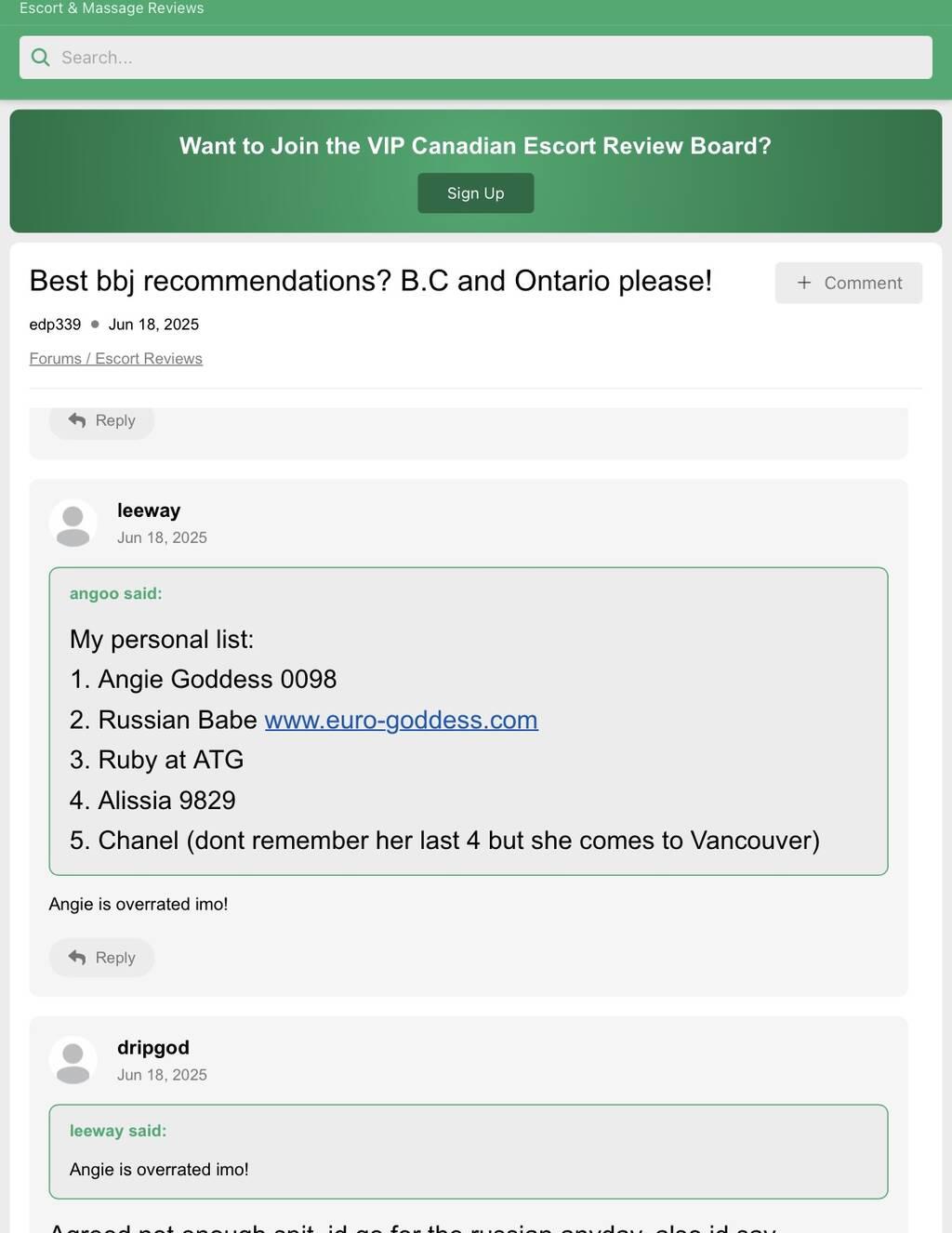952x1233 pixels.
Task: Click the Escort & Massage Reviews header title
Action: coord(112,8)
